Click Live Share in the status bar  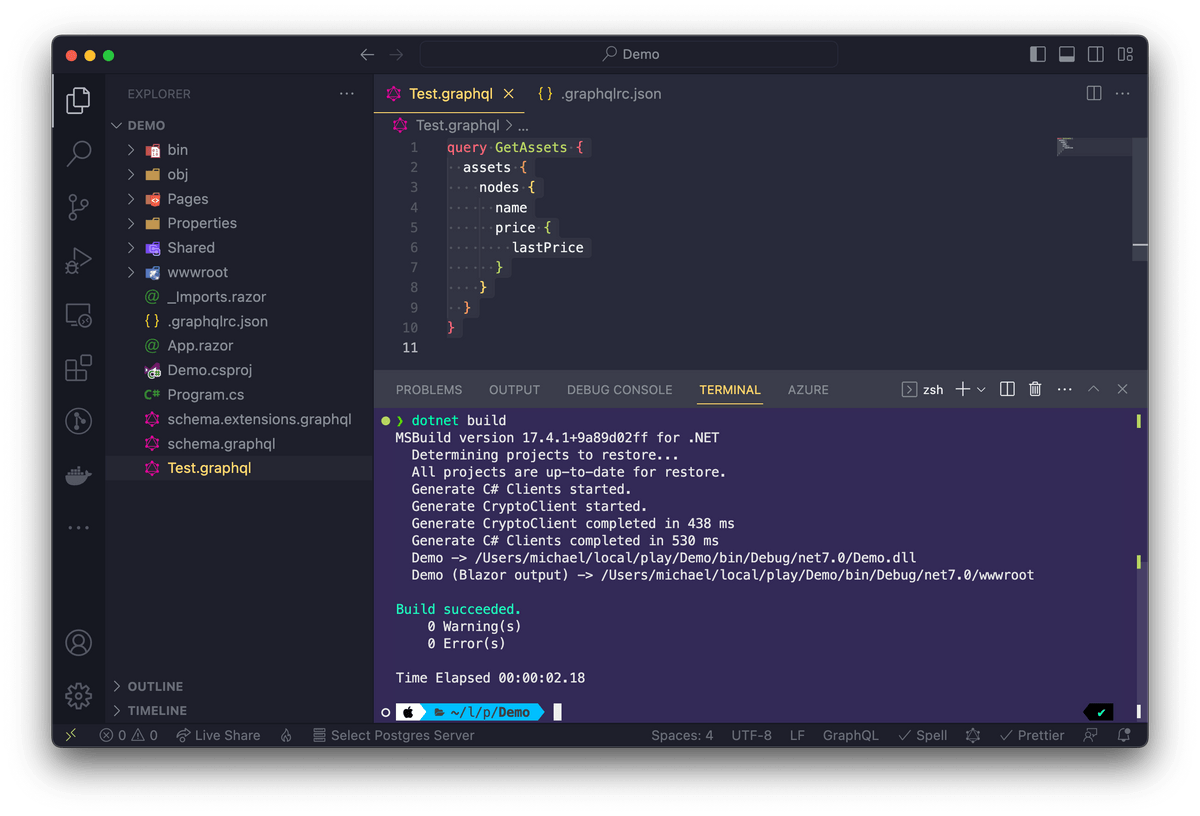point(218,735)
